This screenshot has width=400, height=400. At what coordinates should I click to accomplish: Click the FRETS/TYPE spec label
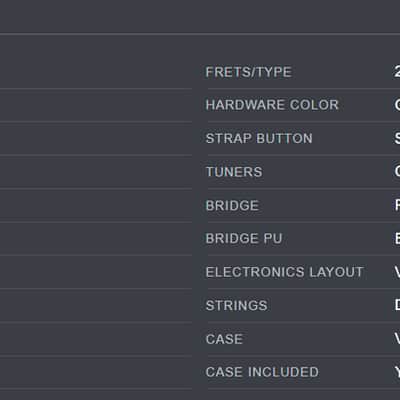coord(249,72)
